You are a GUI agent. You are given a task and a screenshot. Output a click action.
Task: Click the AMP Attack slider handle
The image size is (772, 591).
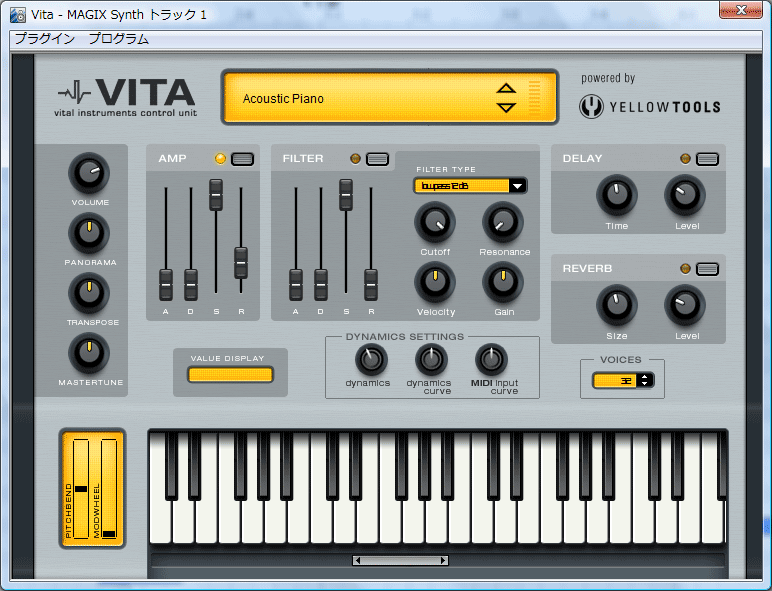[x=166, y=285]
